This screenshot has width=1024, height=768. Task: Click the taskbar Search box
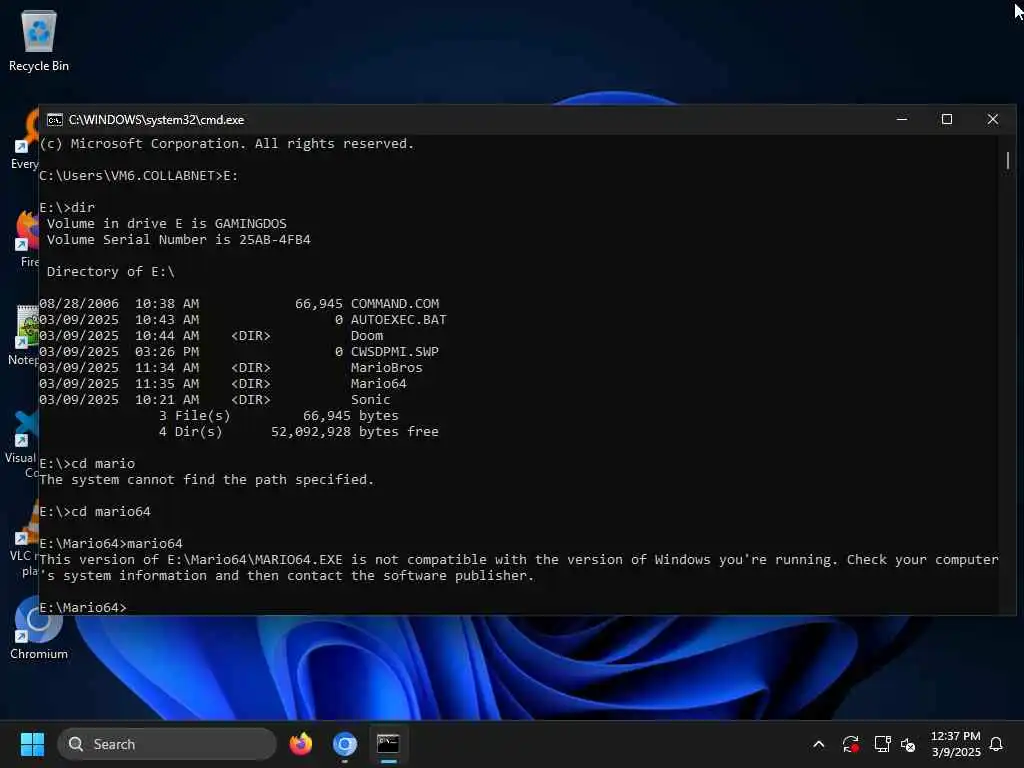(167, 744)
